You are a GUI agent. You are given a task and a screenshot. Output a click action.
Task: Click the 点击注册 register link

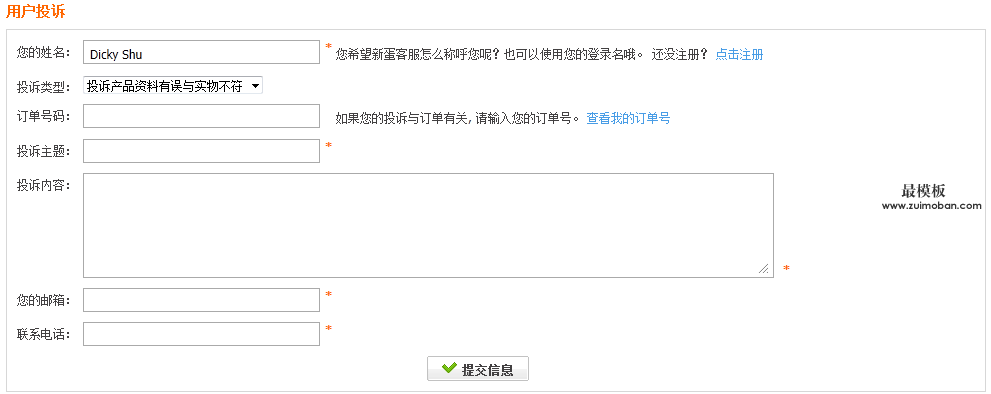(739, 54)
